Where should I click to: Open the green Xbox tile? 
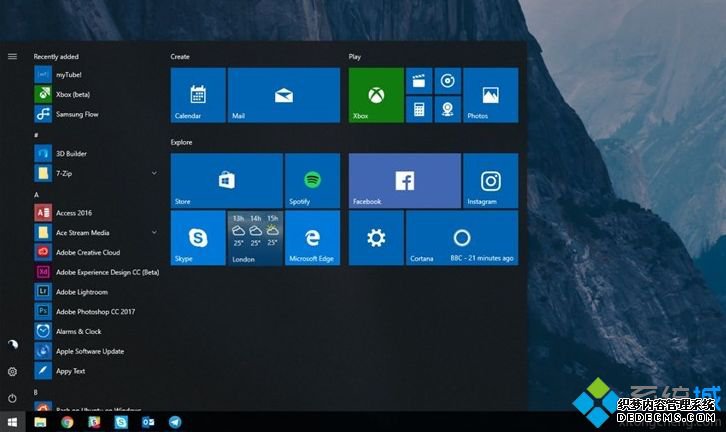[x=376, y=95]
